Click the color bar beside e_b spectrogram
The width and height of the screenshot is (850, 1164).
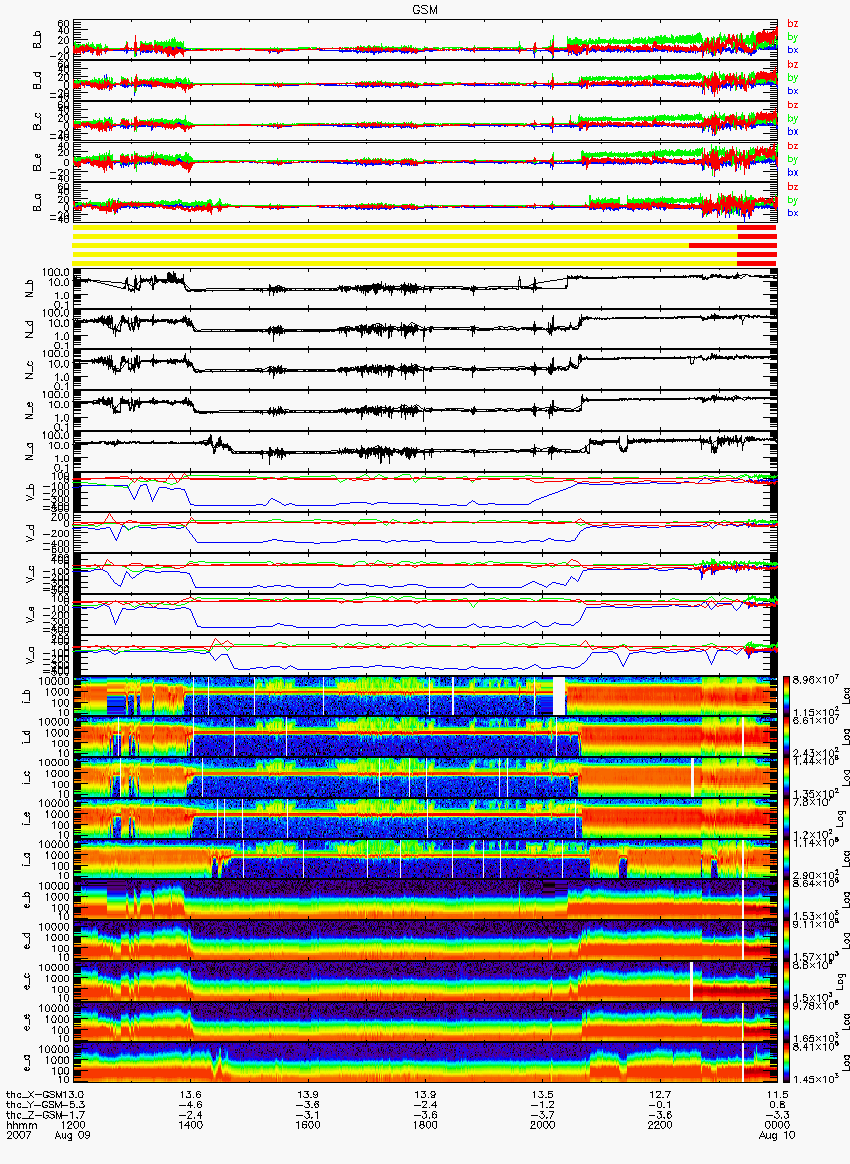(787, 900)
